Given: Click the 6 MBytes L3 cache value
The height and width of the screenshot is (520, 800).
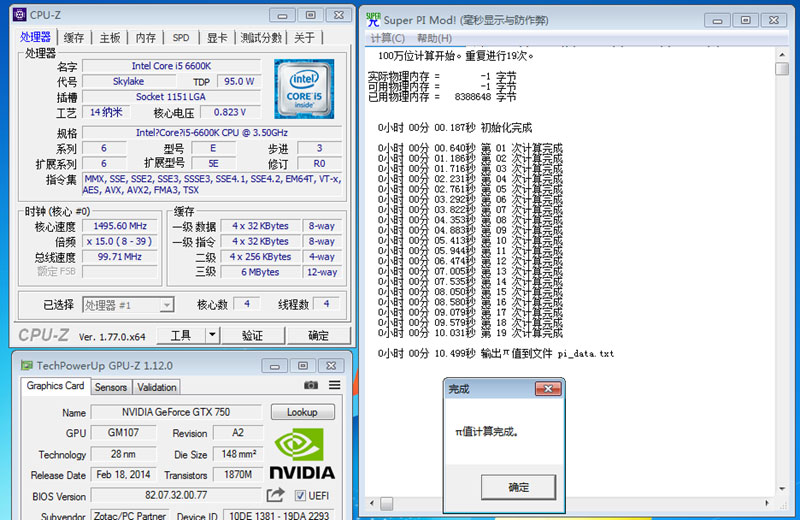Looking at the screenshot, I should pos(260,272).
